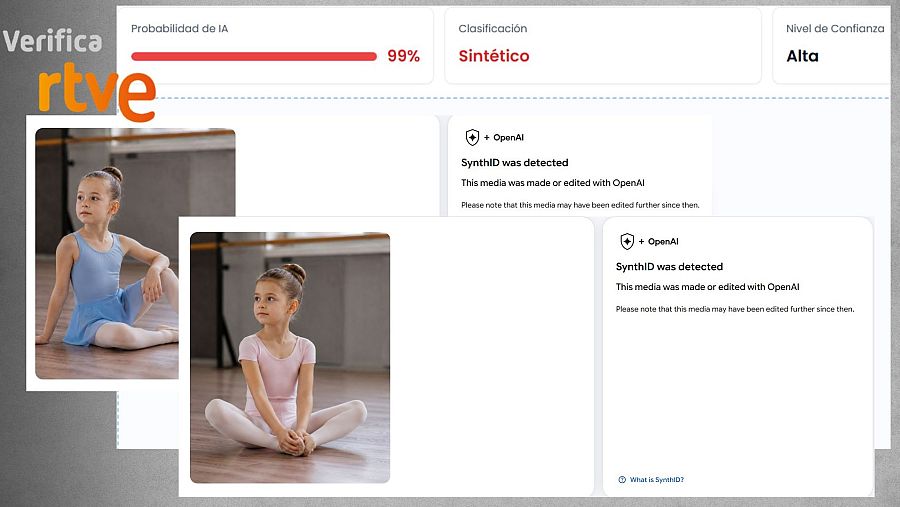Click the '+ OpenAI' label in the front panel
Image resolution: width=900 pixels, height=507 pixels.
coord(658,242)
